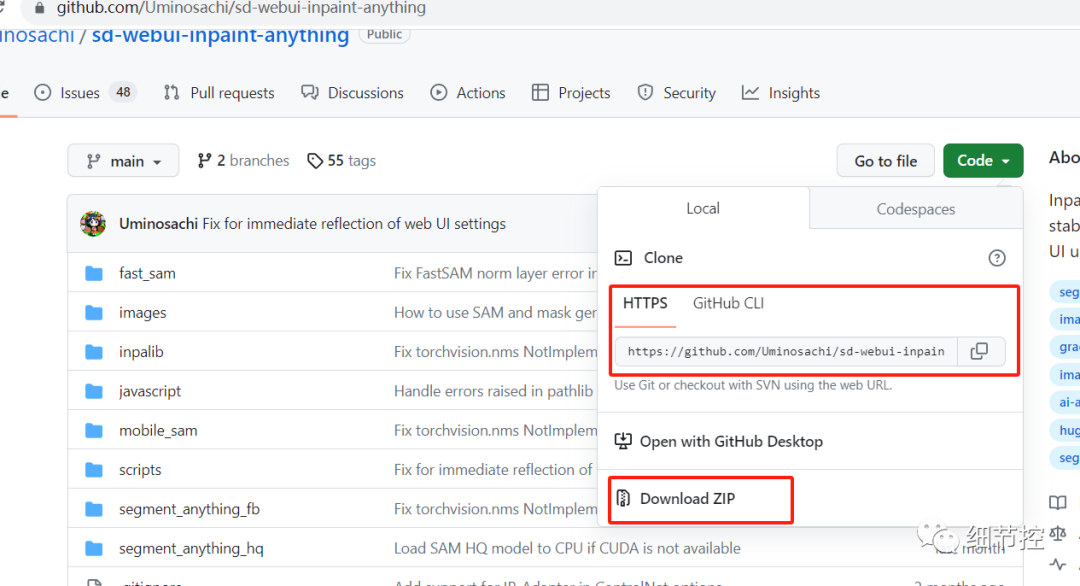This screenshot has width=1080, height=586.
Task: Click the browser address bar URL
Action: pyautogui.click(x=241, y=8)
